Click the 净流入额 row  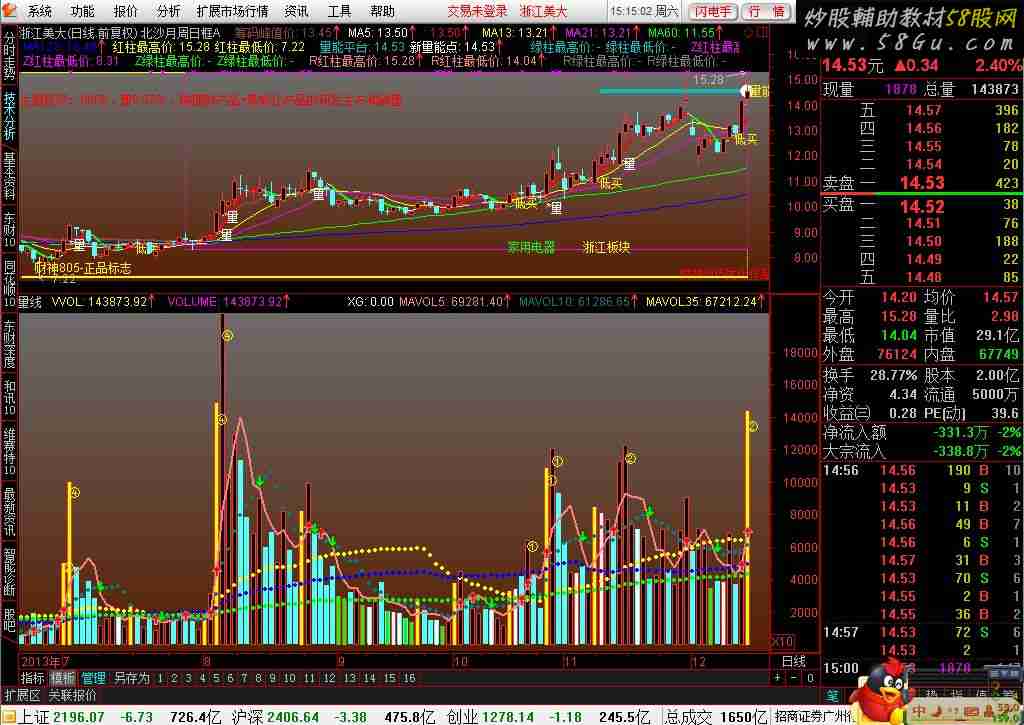[x=921, y=432]
